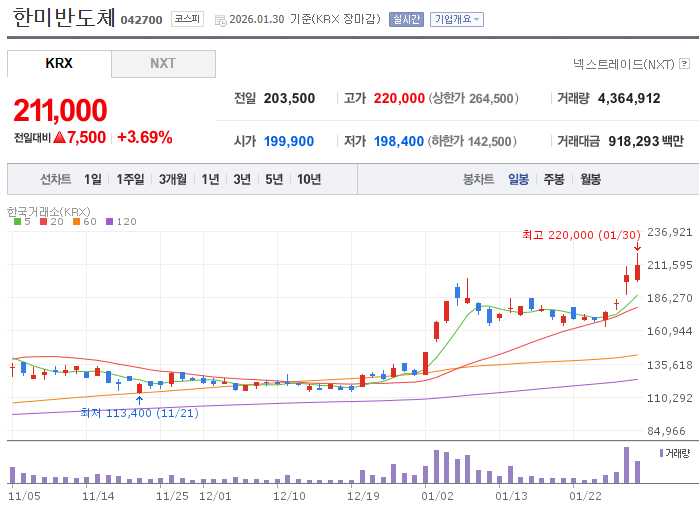The image size is (699, 506).
Task: Click the 236,921 price axis label
Action: tap(670, 232)
